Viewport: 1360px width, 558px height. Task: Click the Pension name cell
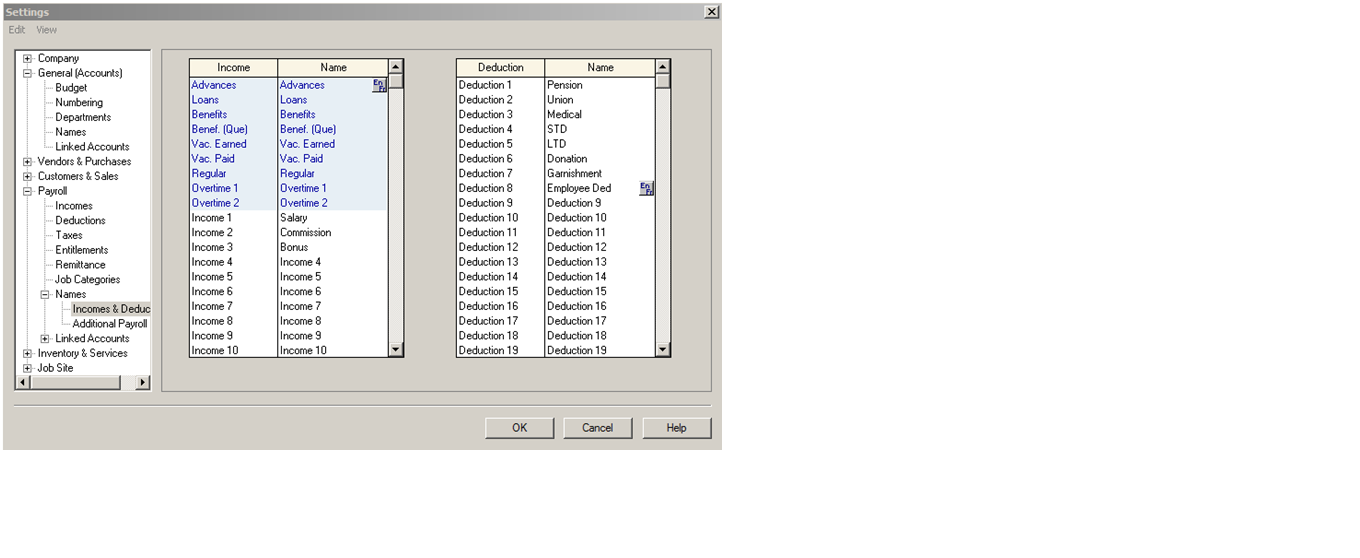(x=600, y=85)
